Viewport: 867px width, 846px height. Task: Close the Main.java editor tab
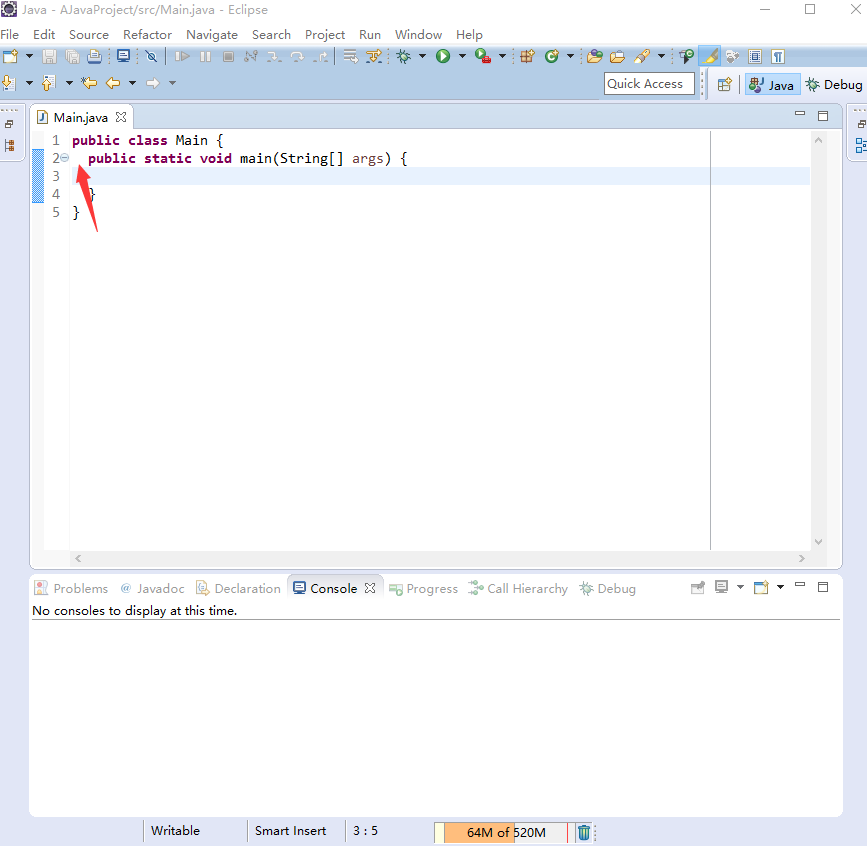pyautogui.click(x=121, y=117)
